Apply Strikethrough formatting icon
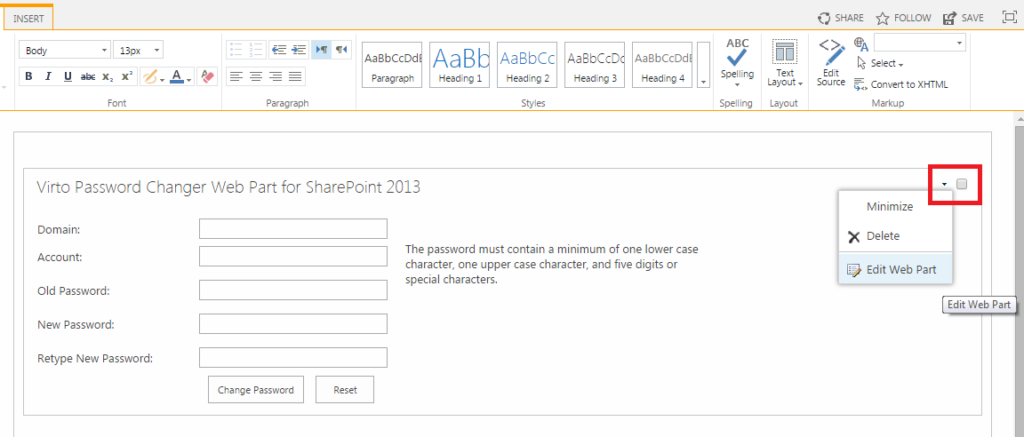 88,76
